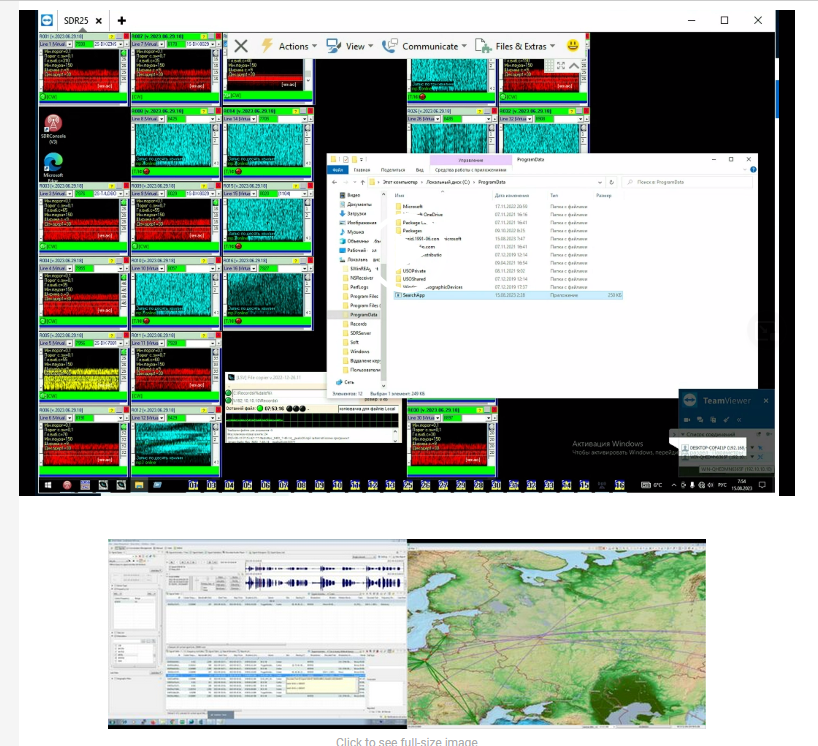
Task: Click the volume icon in the system tray
Action: click(x=711, y=485)
